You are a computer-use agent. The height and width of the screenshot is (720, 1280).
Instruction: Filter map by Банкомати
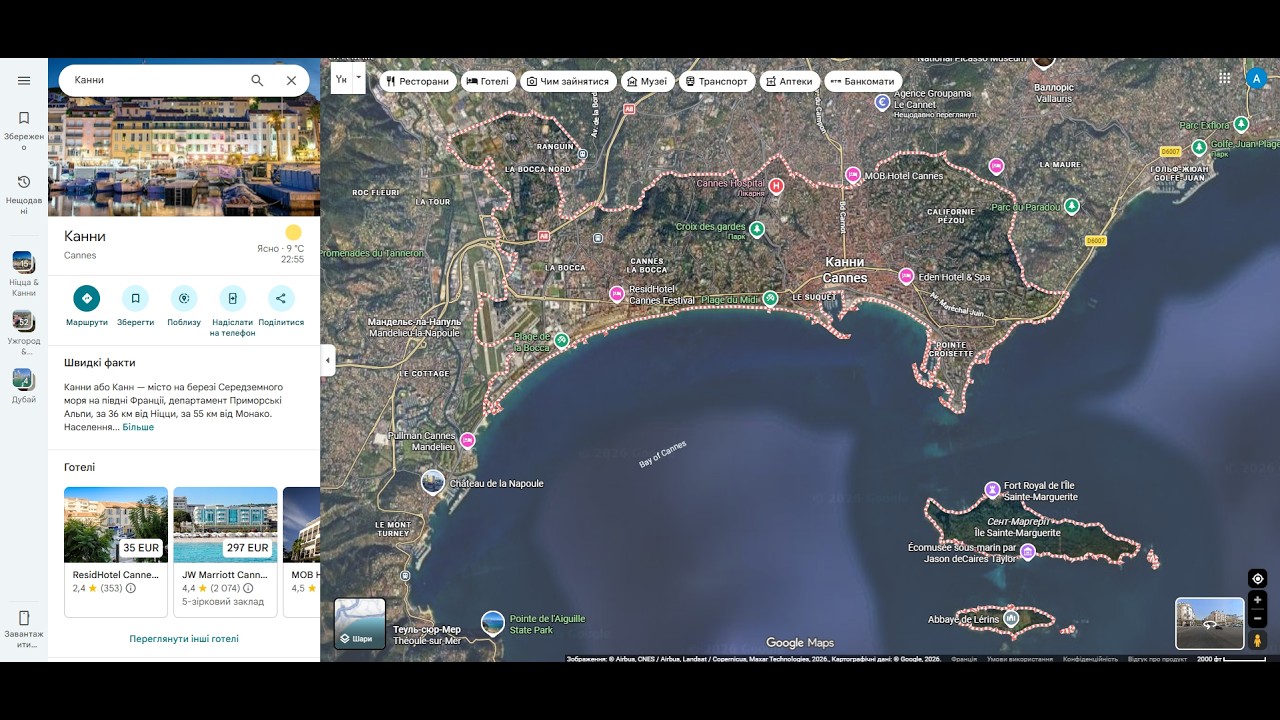[863, 81]
